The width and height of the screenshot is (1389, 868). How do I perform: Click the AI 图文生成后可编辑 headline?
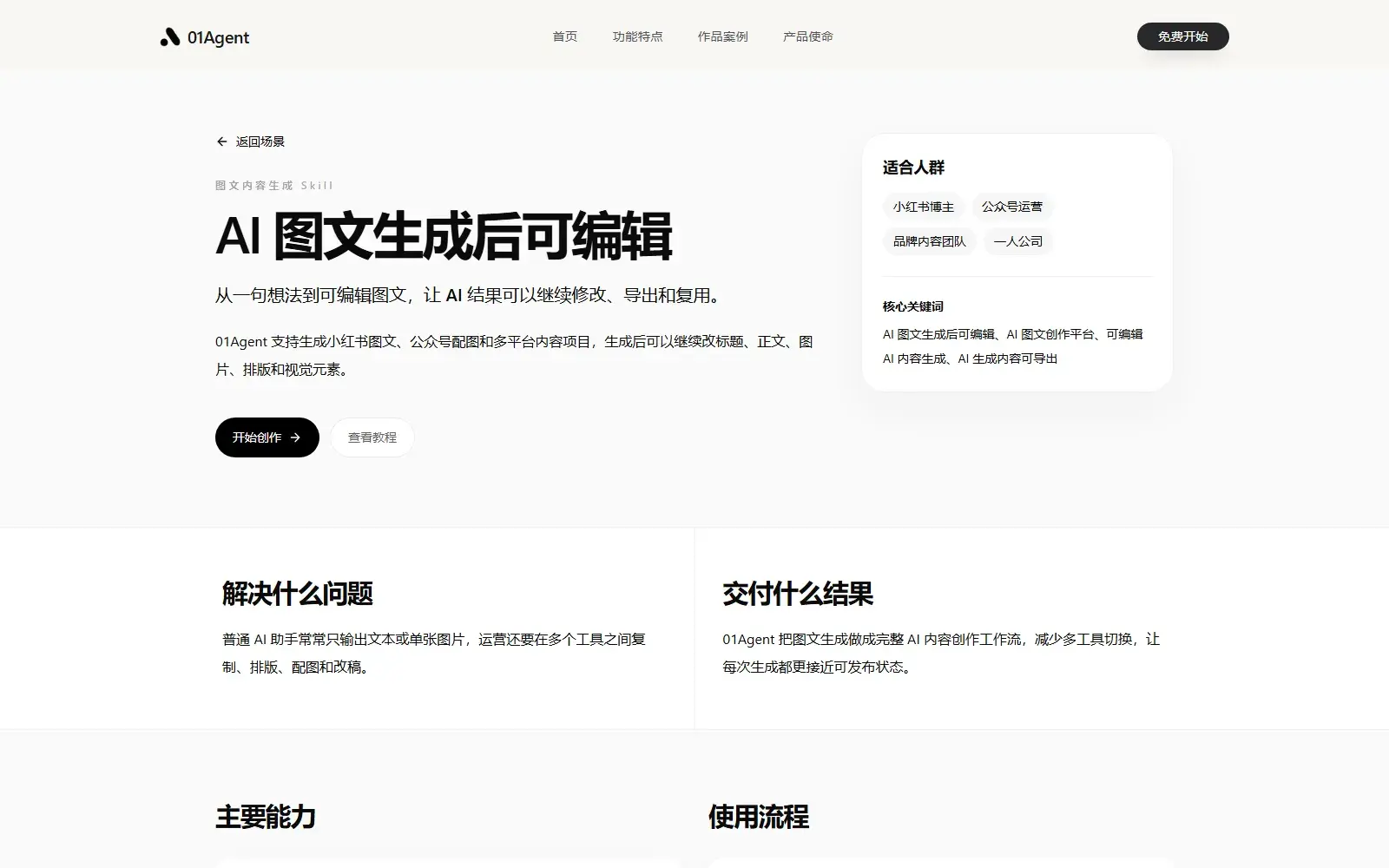tap(444, 236)
